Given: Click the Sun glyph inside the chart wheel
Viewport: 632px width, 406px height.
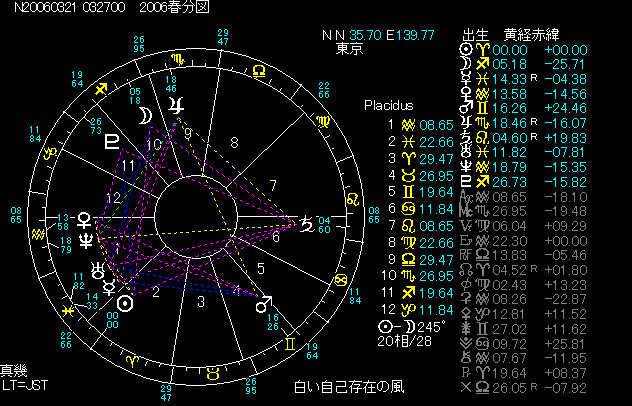Looking at the screenshot, I should [124, 303].
